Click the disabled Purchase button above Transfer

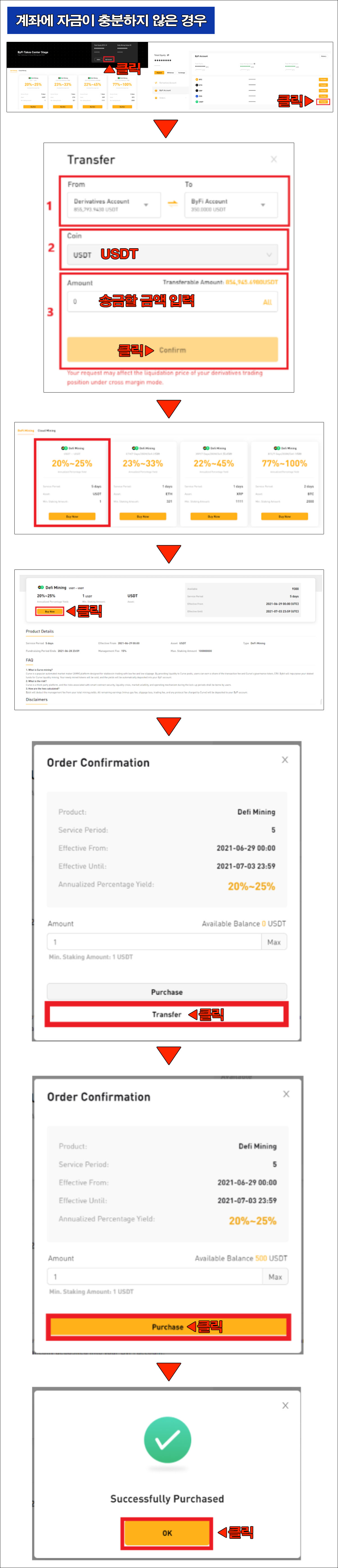(167, 992)
